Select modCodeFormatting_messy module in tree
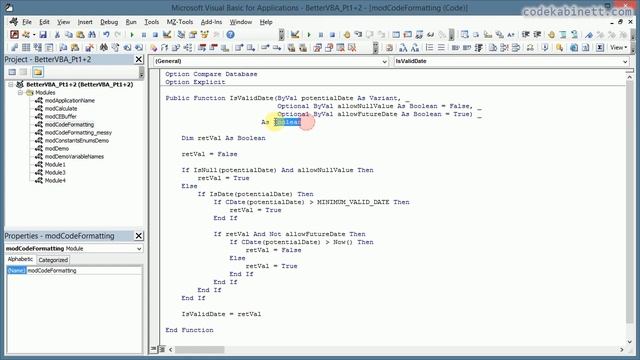This screenshot has height=360, width=640. (x=78, y=133)
